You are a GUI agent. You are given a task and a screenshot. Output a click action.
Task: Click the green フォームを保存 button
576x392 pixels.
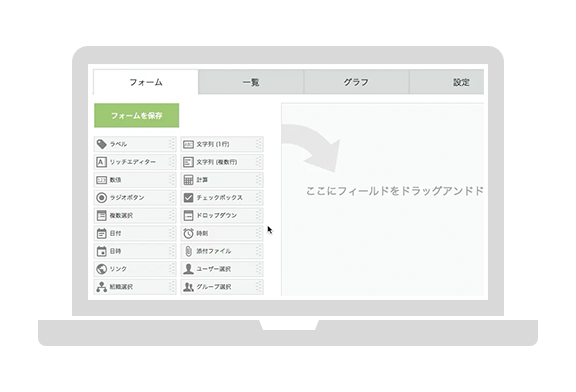[x=137, y=115]
